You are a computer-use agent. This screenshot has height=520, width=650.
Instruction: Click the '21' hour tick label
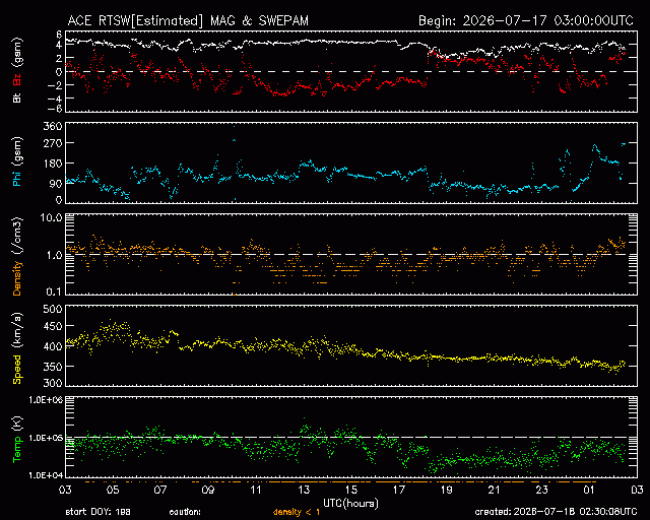pyautogui.click(x=494, y=490)
